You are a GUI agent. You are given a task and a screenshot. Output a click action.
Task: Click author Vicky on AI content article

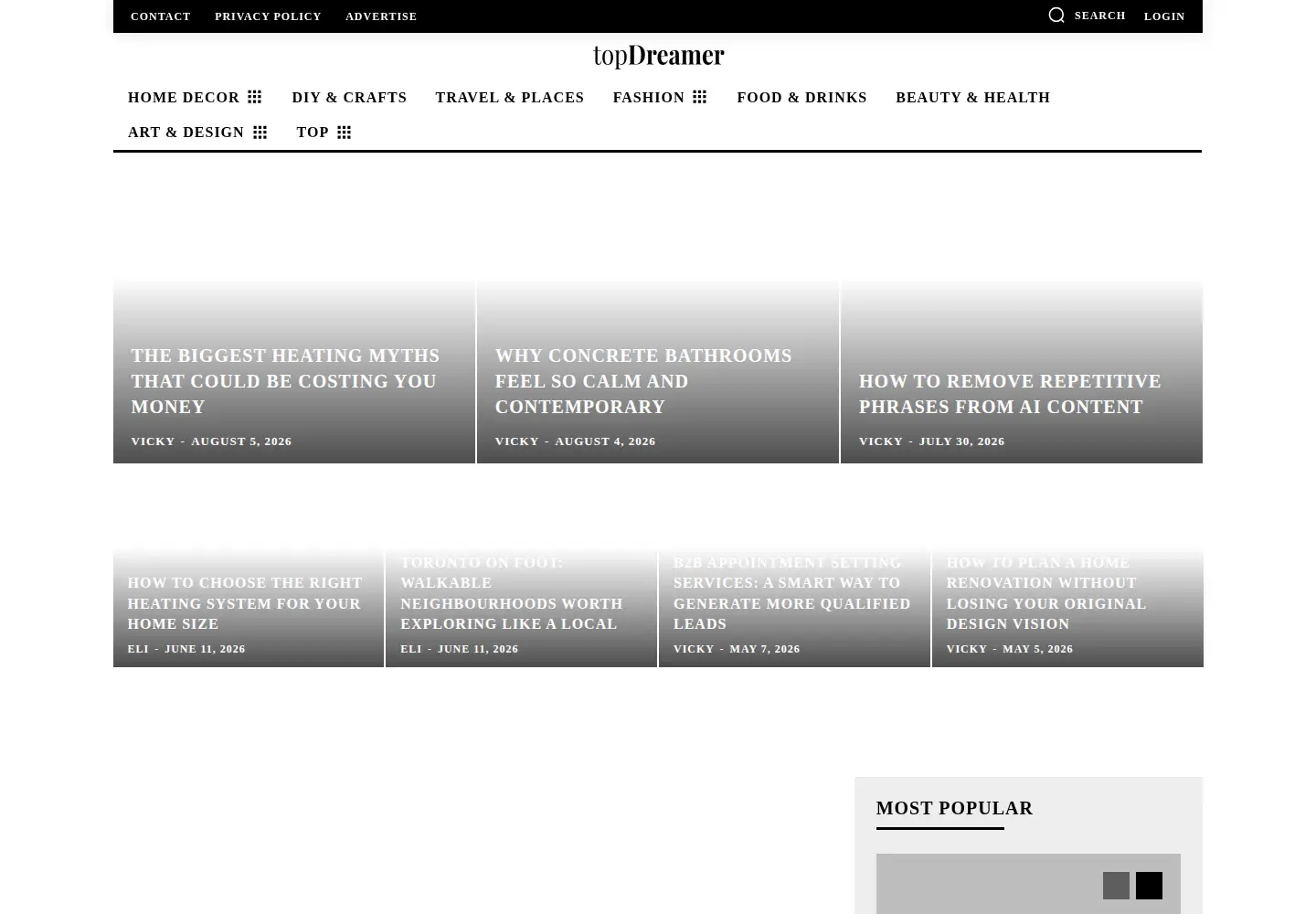(881, 441)
